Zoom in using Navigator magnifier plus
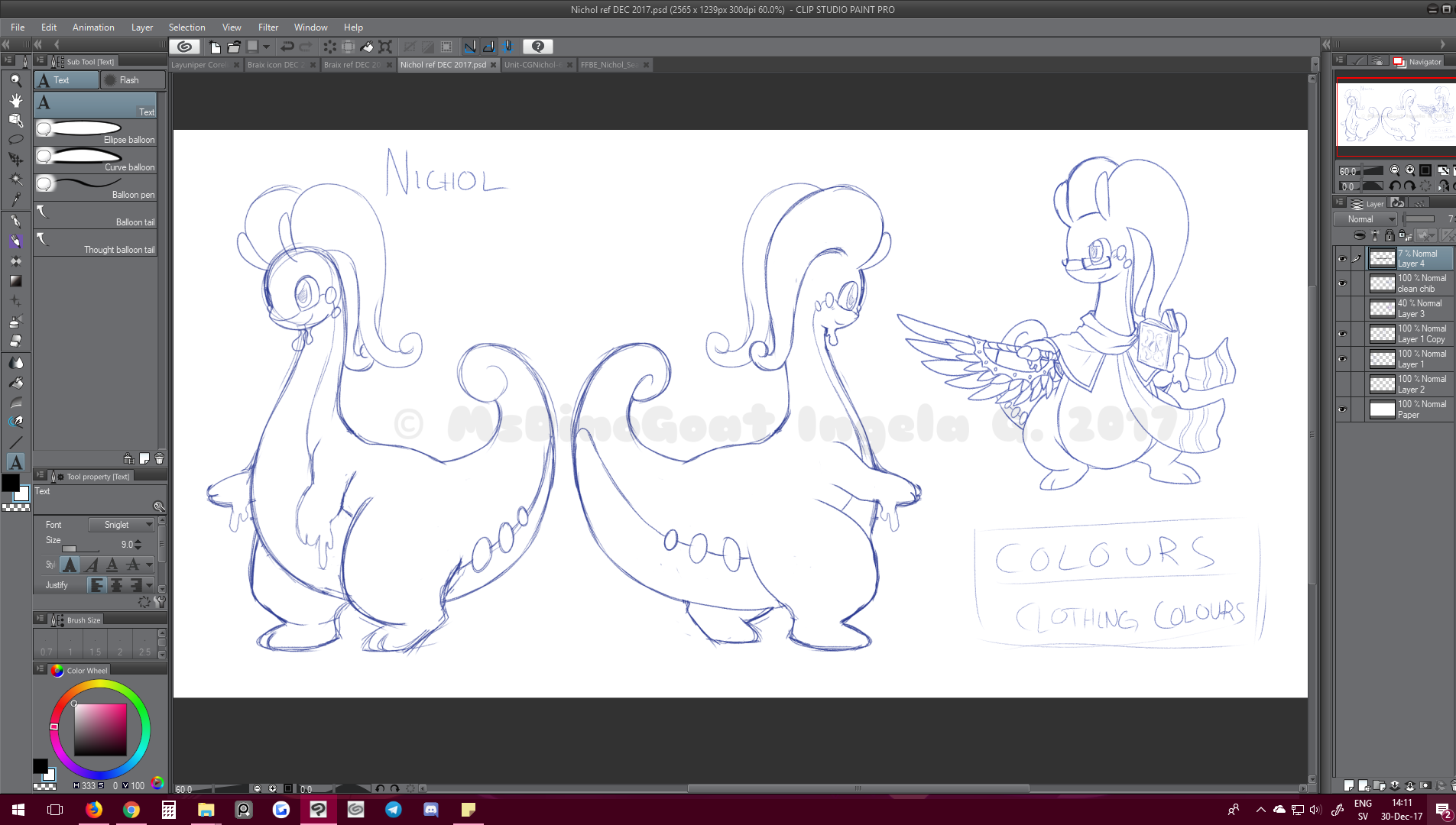This screenshot has height=825, width=1456. pyautogui.click(x=1409, y=170)
